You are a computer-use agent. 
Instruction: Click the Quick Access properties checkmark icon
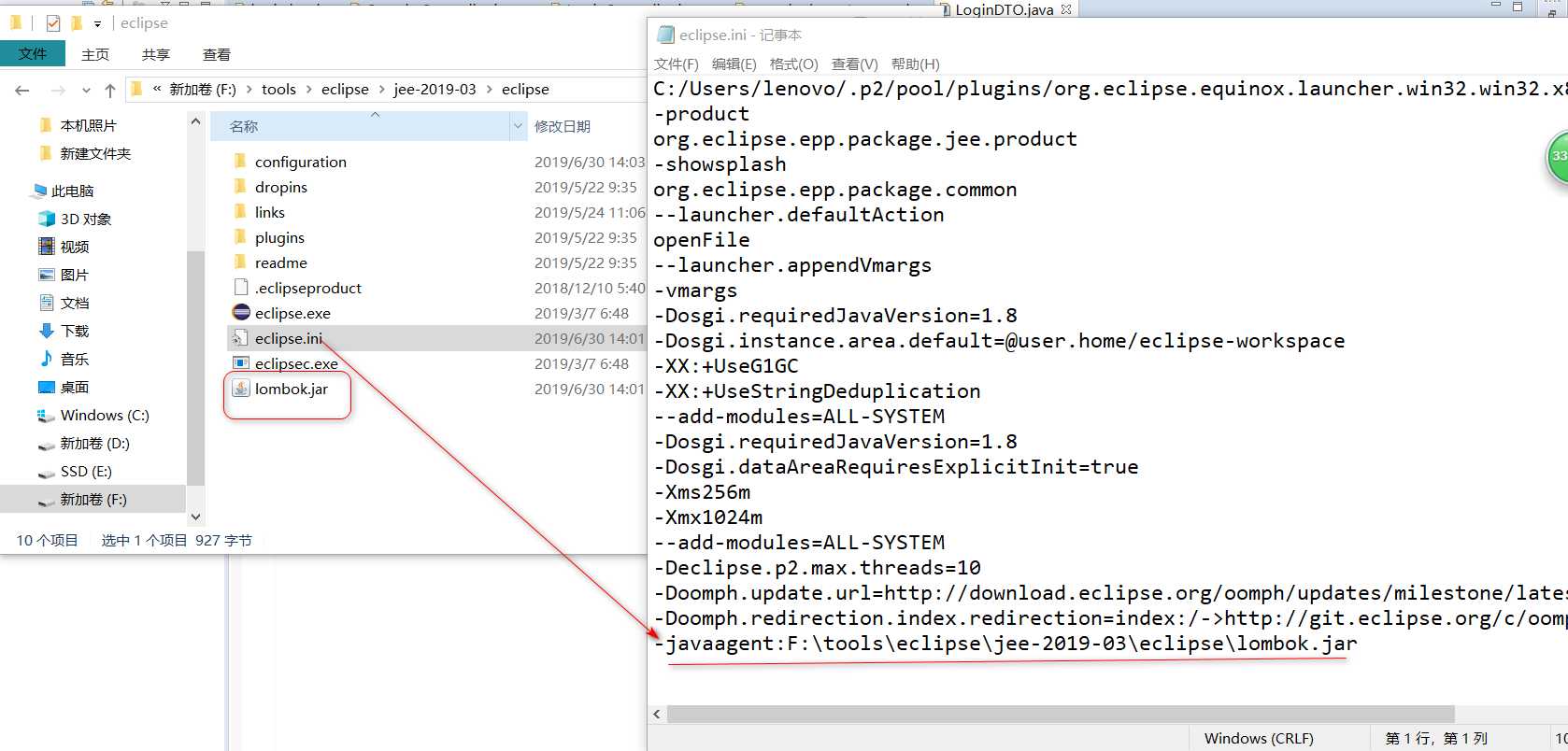[53, 23]
